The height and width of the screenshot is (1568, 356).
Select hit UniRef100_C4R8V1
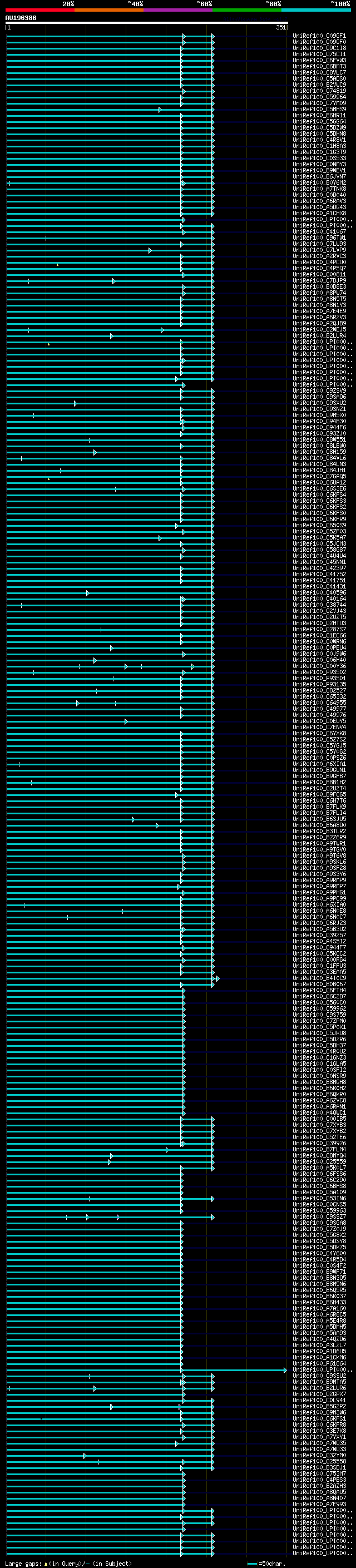tap(319, 140)
